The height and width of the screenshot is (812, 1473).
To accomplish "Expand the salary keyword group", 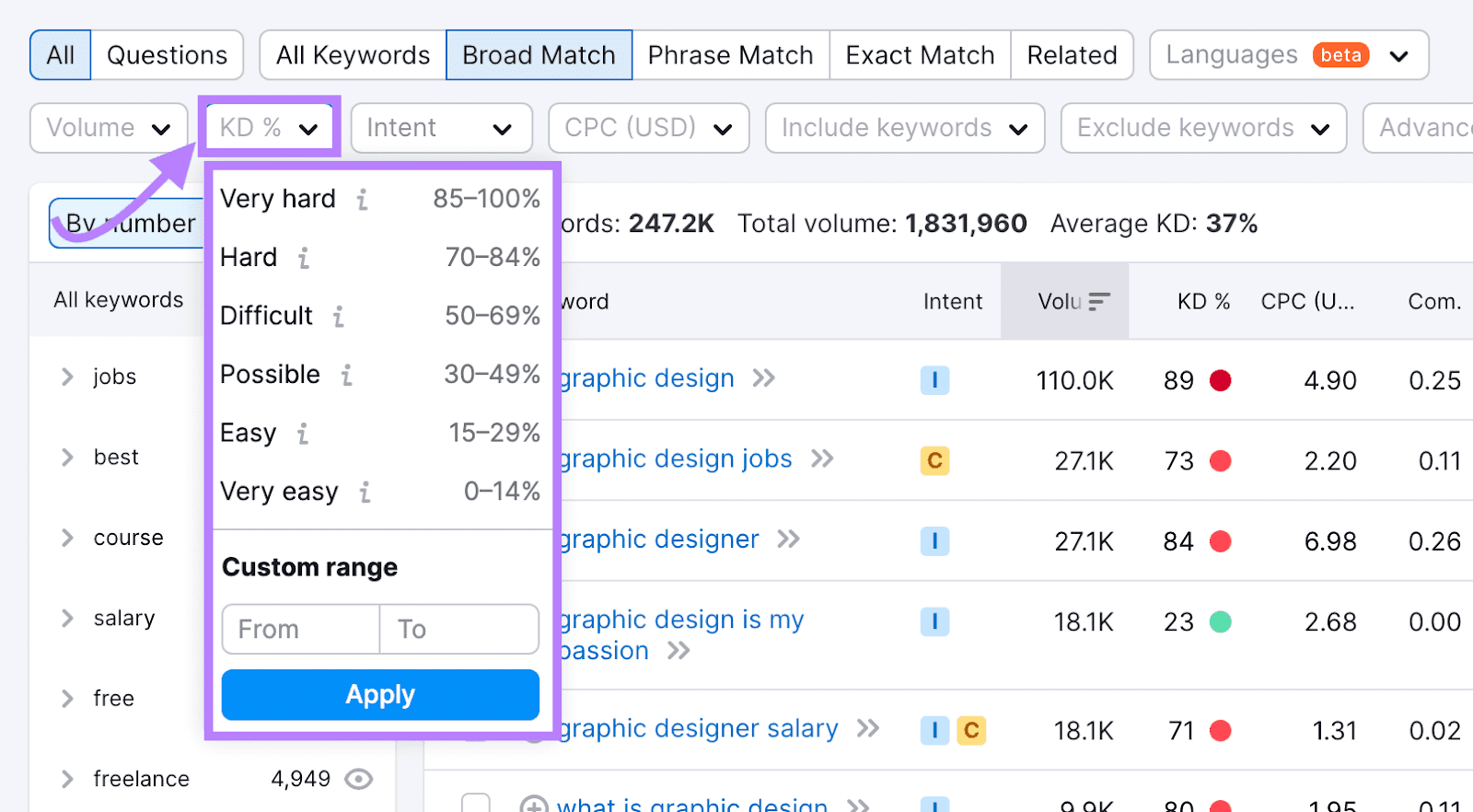I will (x=67, y=619).
